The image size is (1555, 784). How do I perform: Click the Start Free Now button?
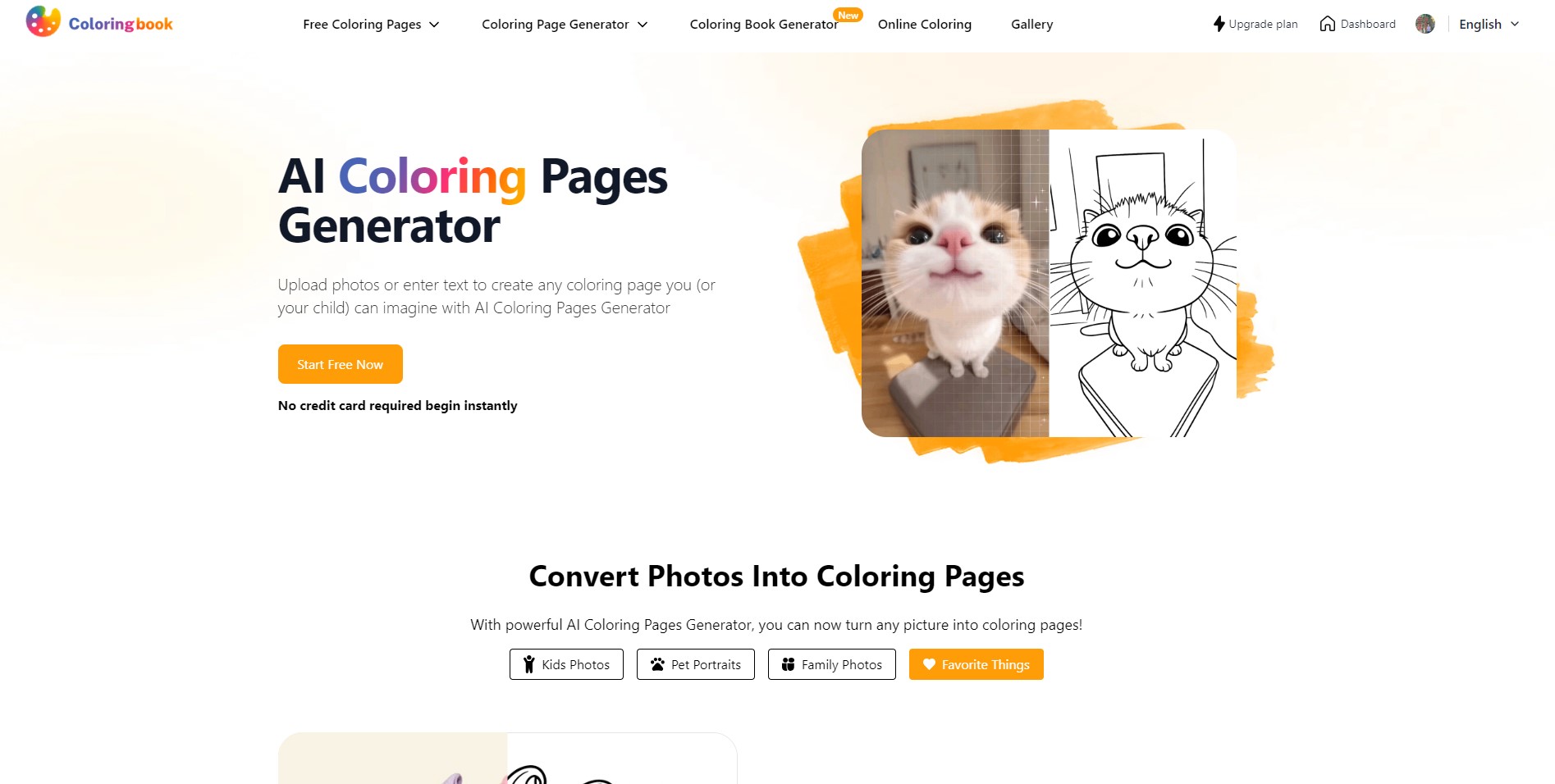point(341,364)
